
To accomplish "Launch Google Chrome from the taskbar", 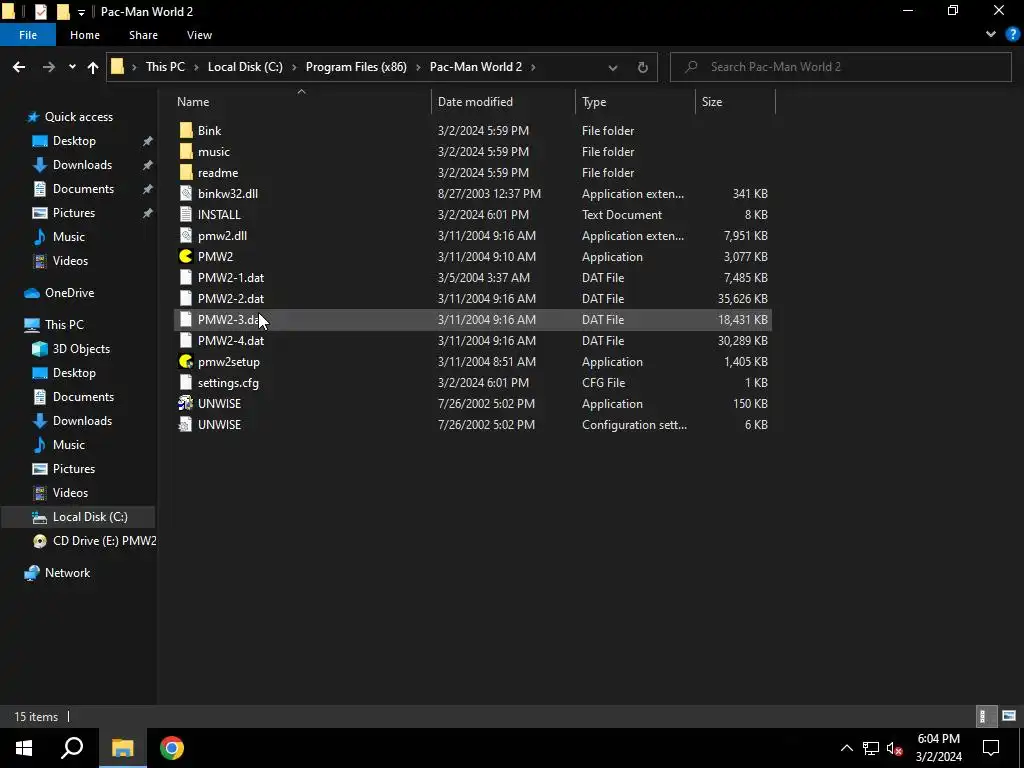I will 172,748.
